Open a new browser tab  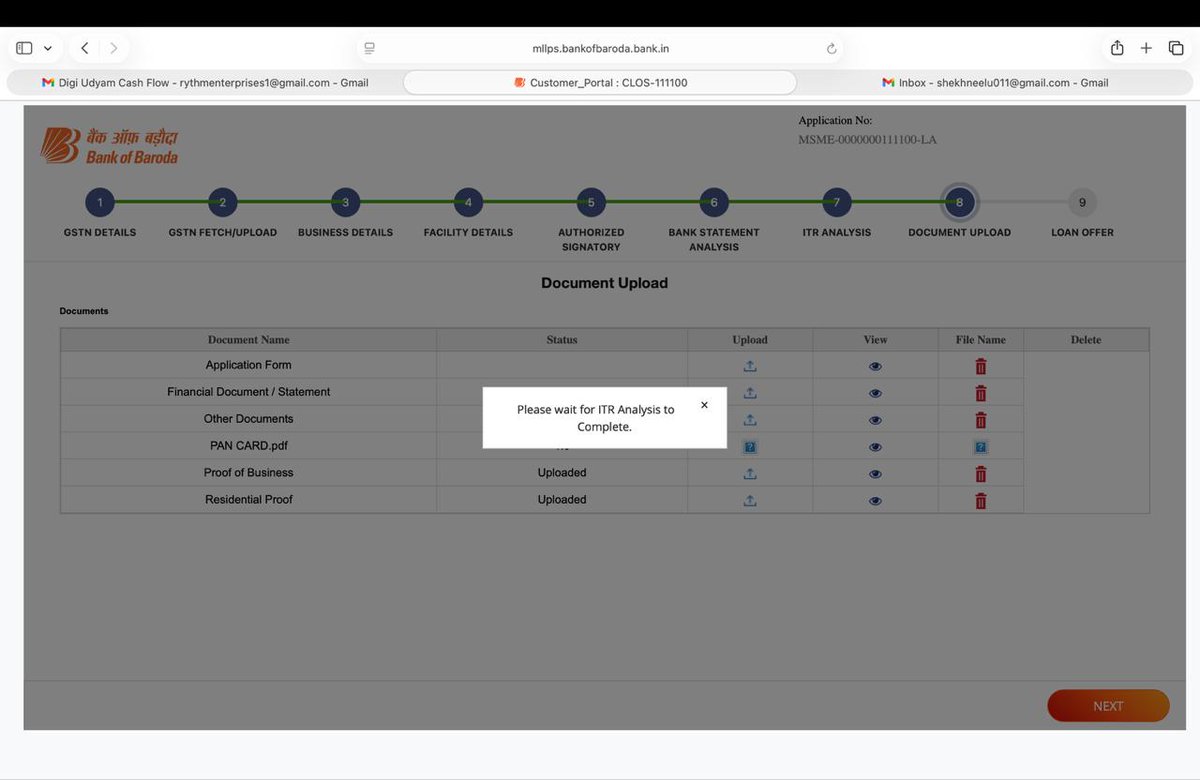[x=1146, y=48]
